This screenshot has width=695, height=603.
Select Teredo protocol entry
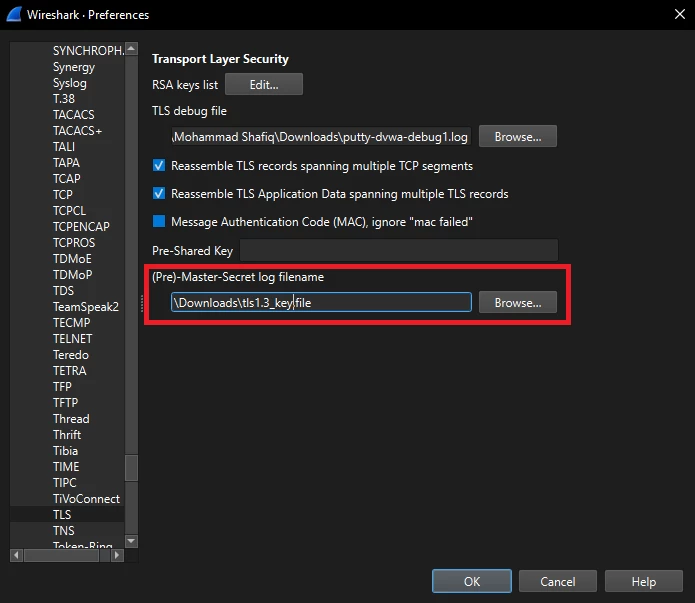click(x=70, y=355)
